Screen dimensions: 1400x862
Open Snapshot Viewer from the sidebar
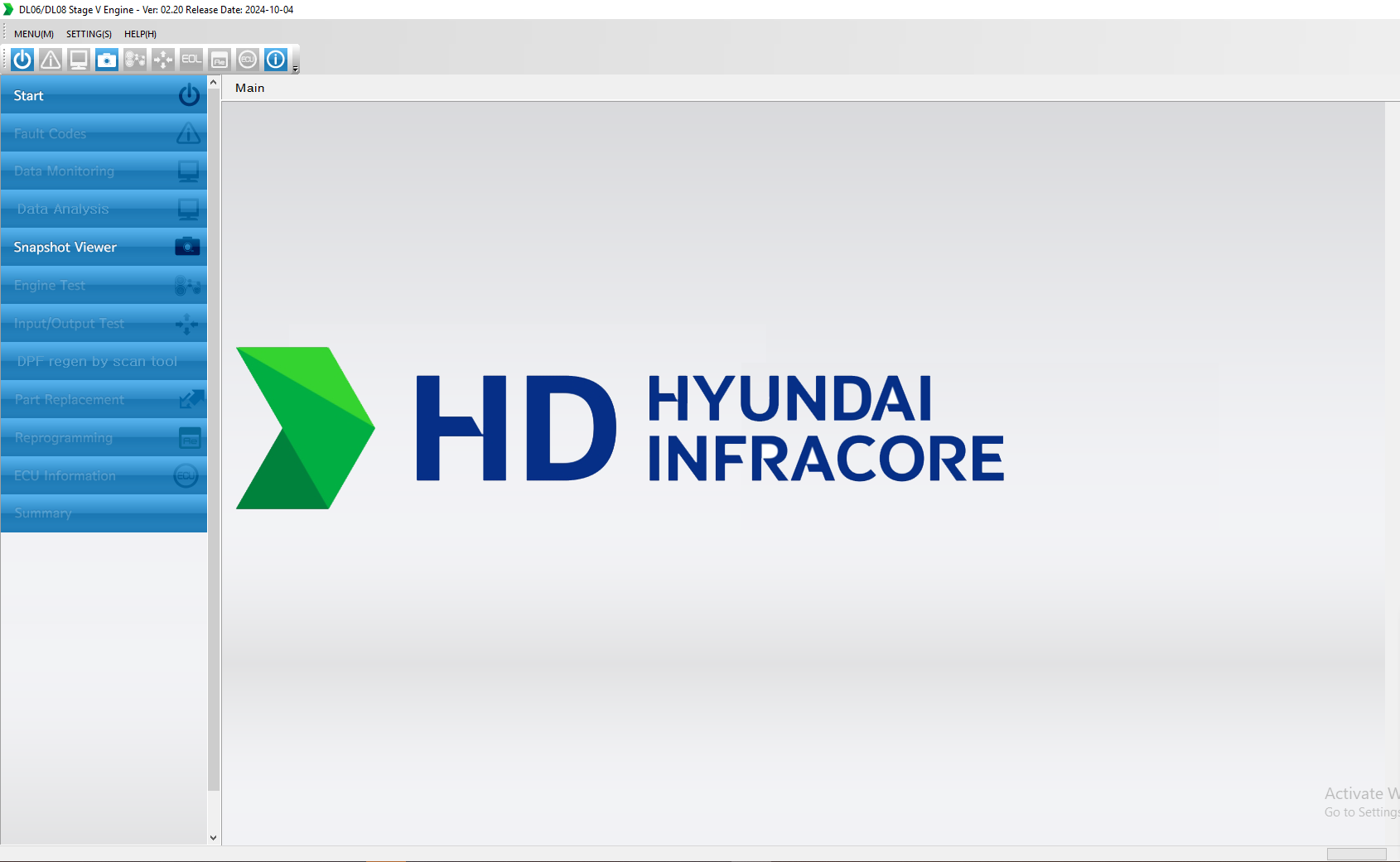point(104,248)
